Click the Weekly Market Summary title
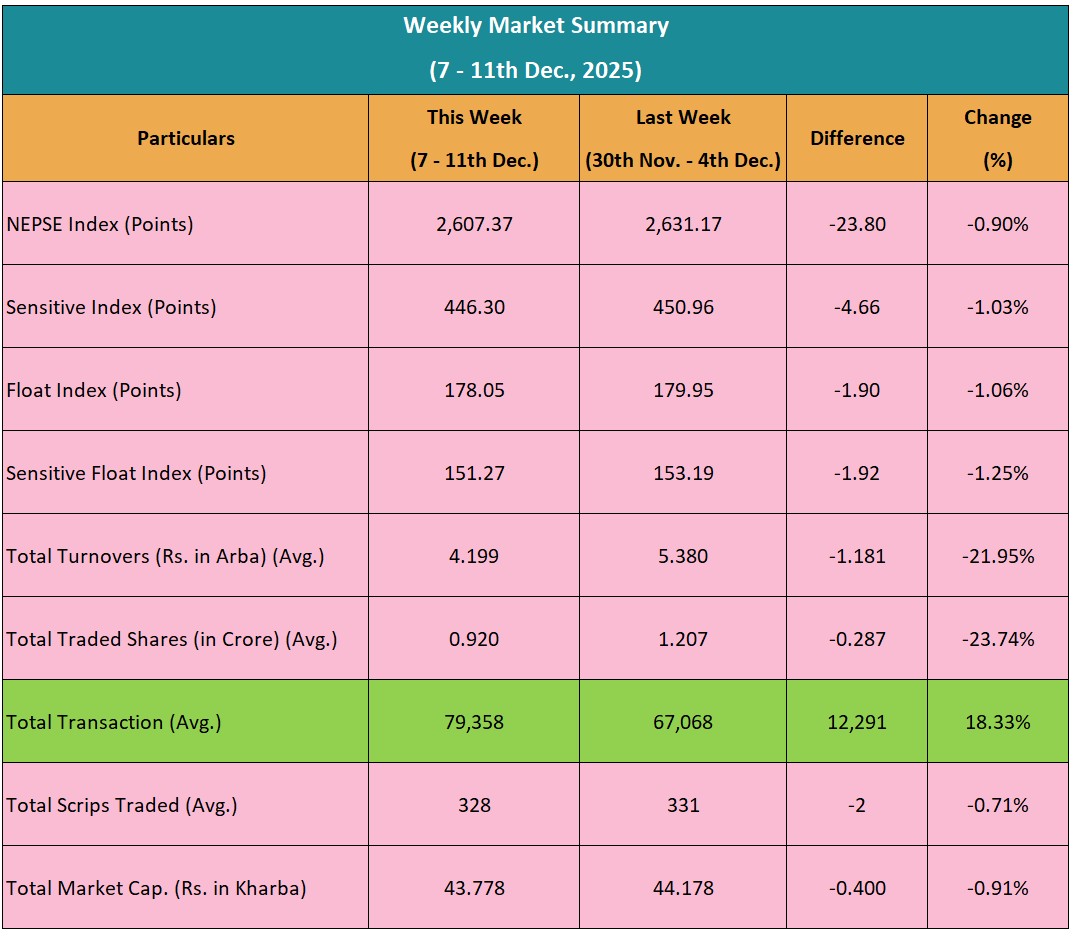1070x930 pixels. [535, 26]
